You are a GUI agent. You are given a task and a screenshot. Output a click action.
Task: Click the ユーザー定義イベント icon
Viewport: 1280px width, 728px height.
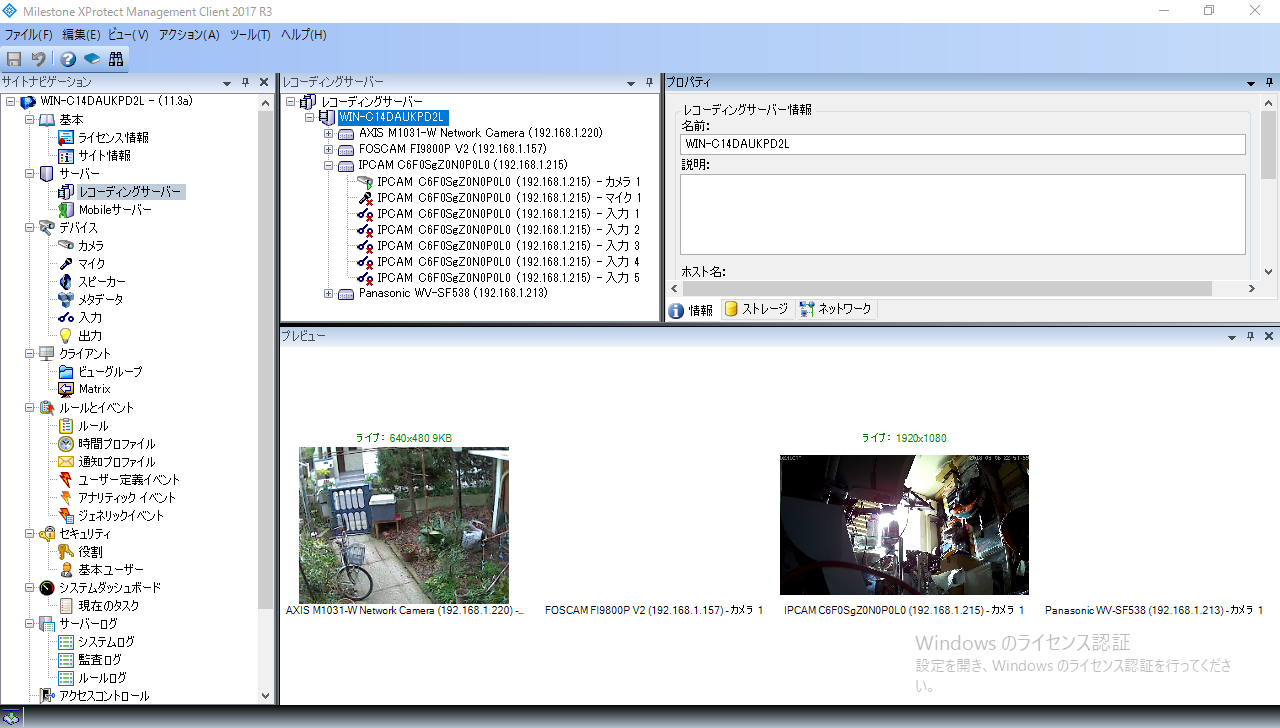[66, 480]
